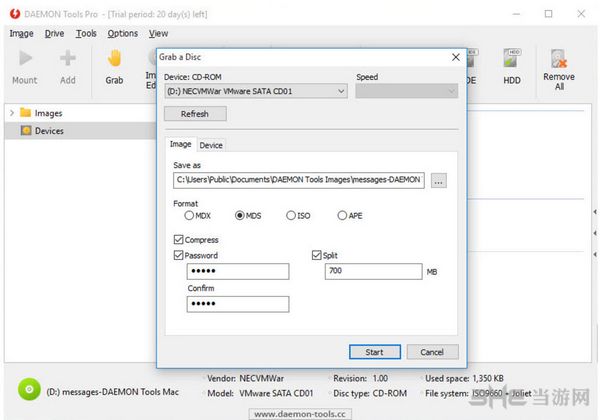Click the Mount toolbar icon
Viewport: 600px width, 420px height.
25,59
